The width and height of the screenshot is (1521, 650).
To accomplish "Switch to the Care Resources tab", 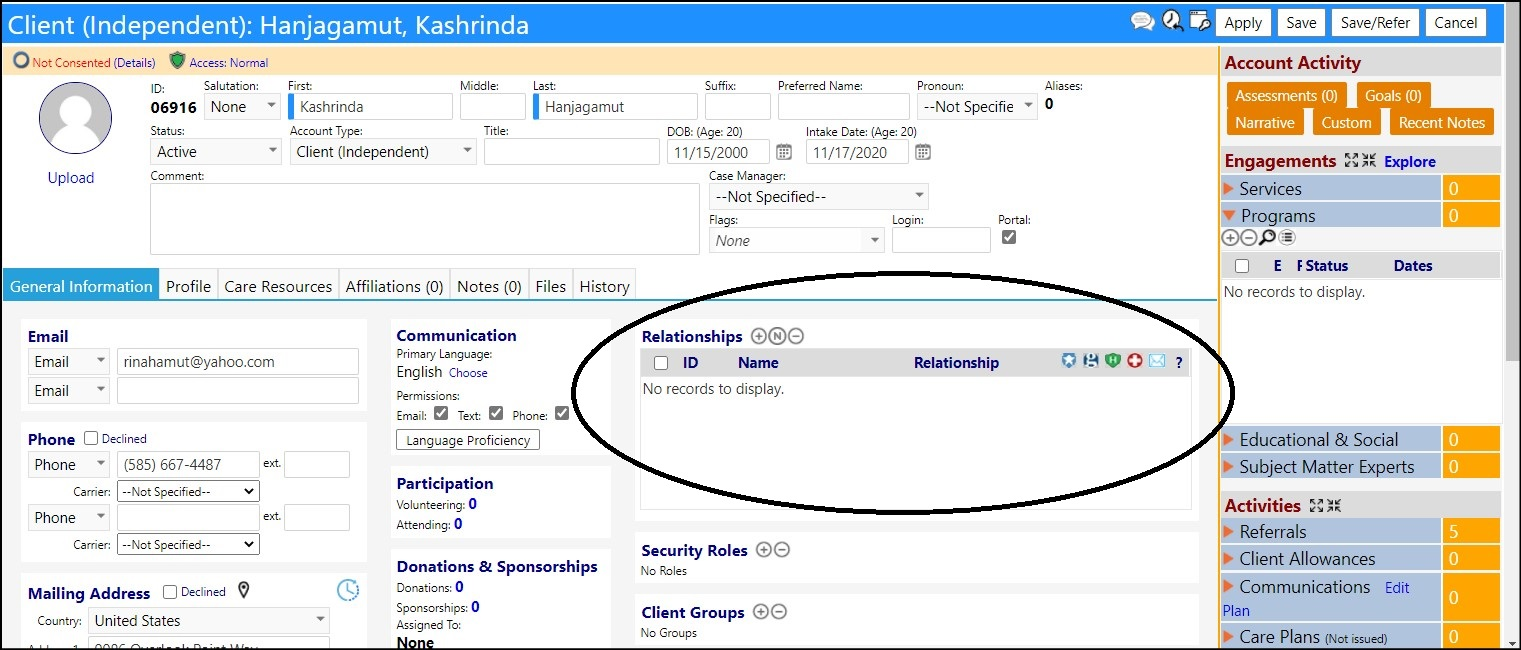I will point(278,286).
